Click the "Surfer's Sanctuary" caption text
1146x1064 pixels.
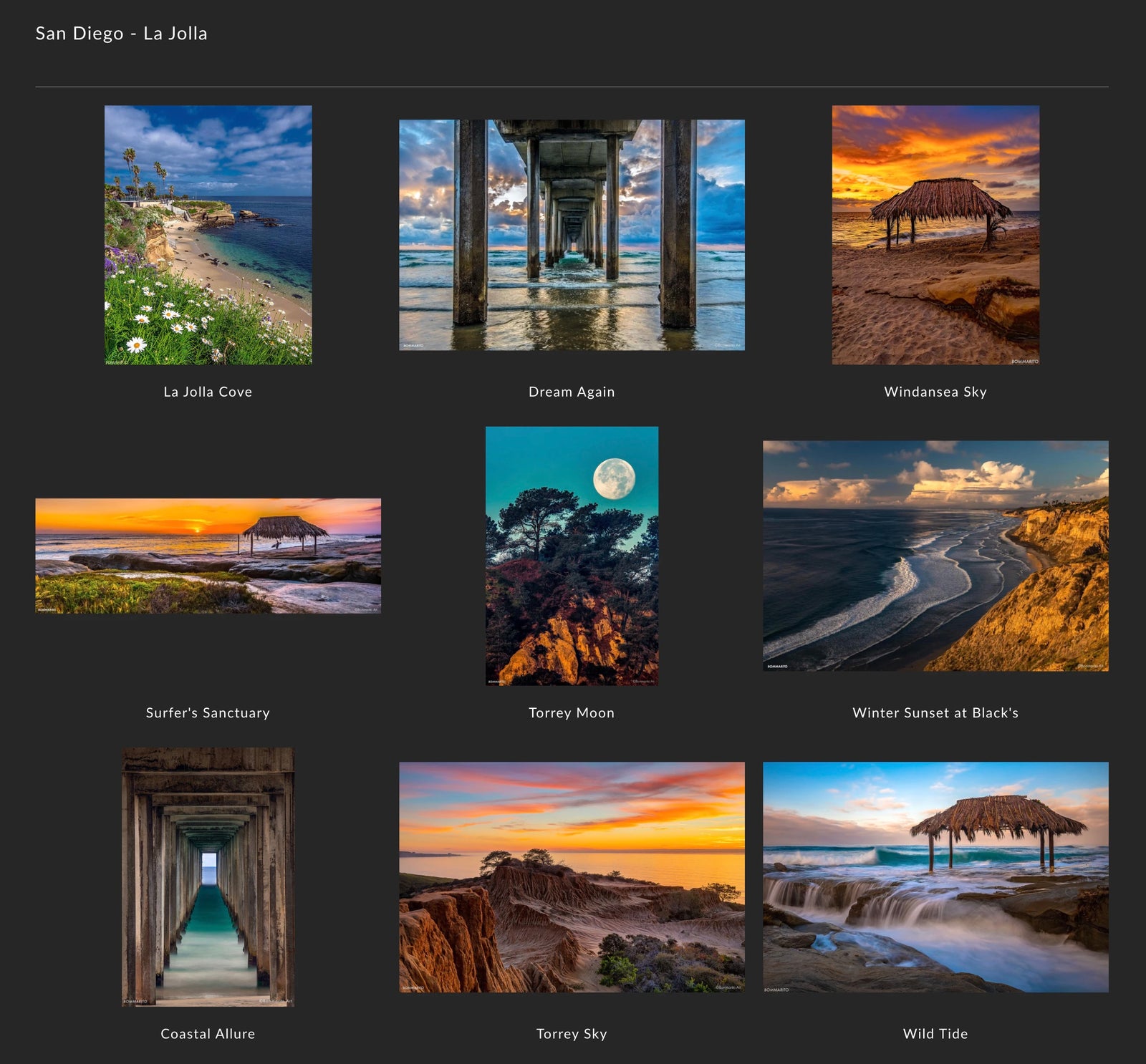[208, 712]
